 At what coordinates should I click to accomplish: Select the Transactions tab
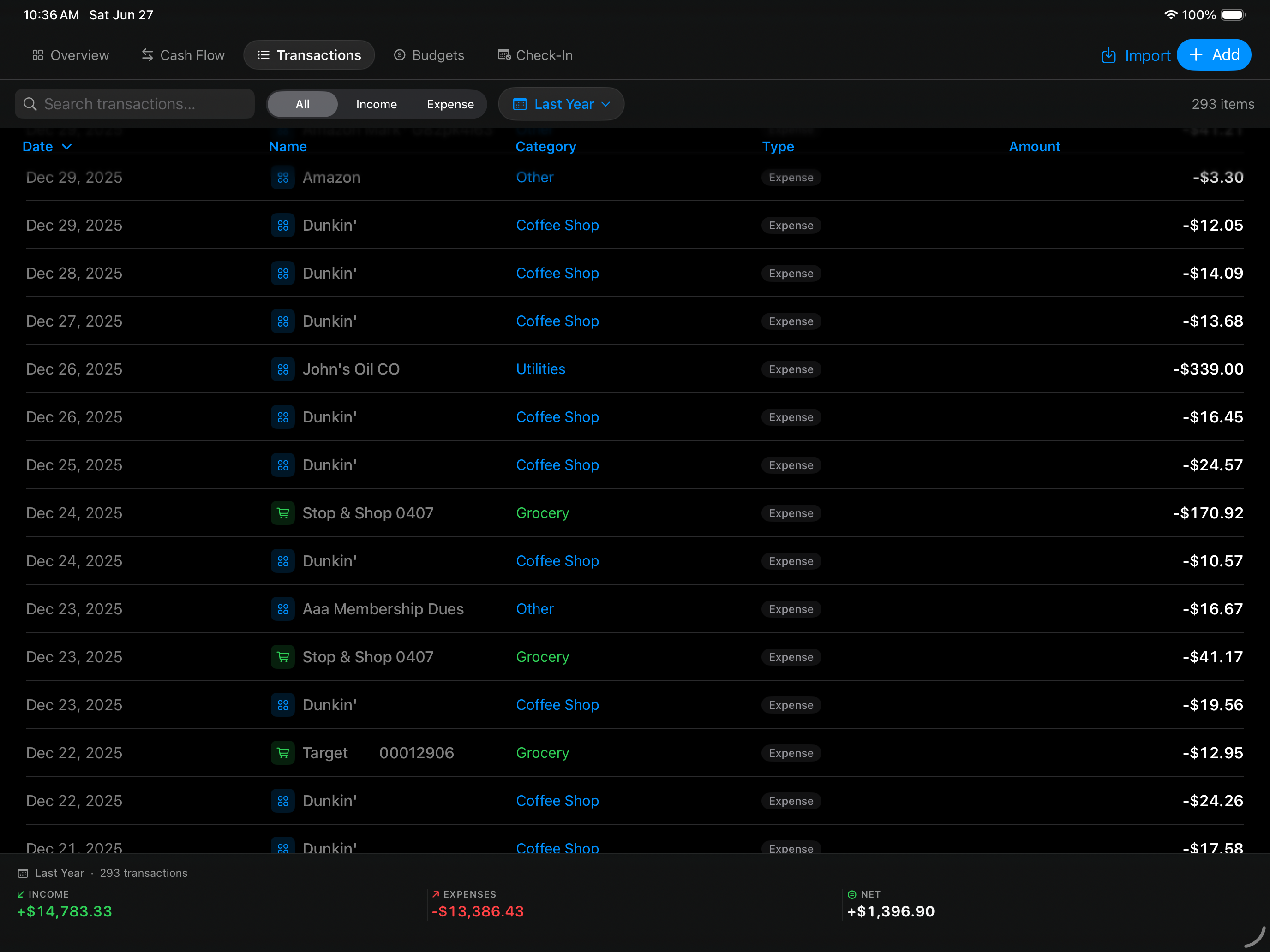309,55
